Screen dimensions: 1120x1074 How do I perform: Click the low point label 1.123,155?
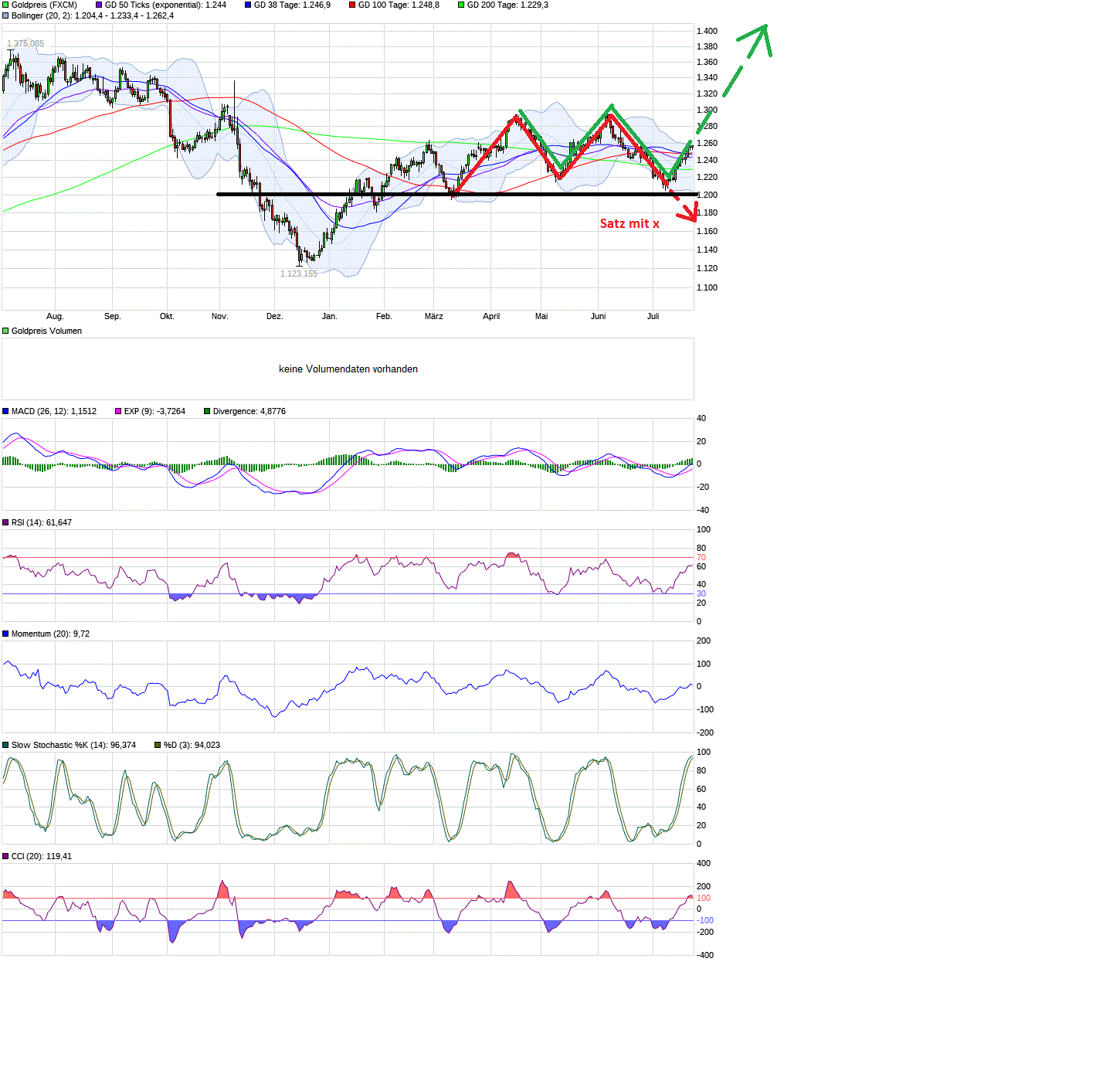point(297,274)
